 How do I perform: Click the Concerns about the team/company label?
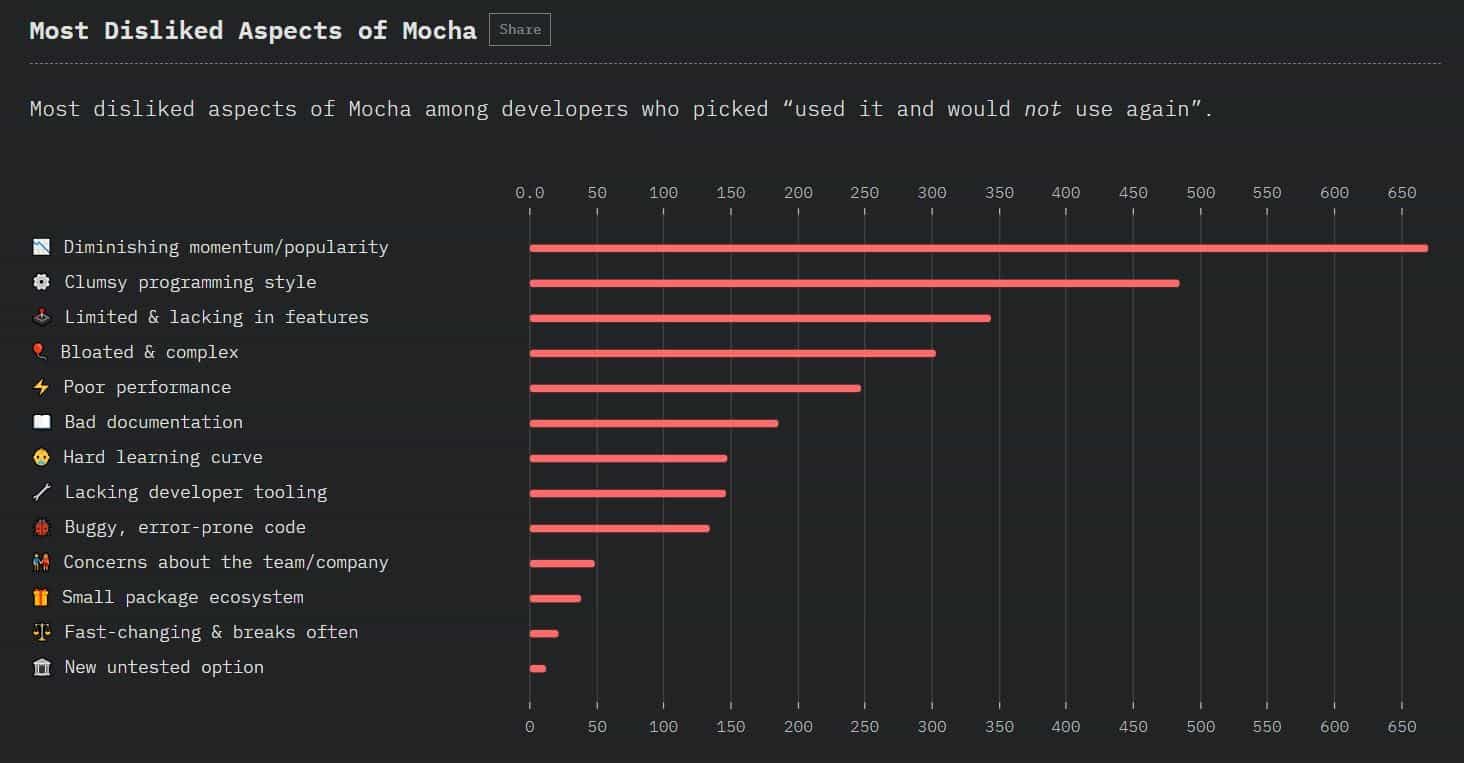(225, 562)
